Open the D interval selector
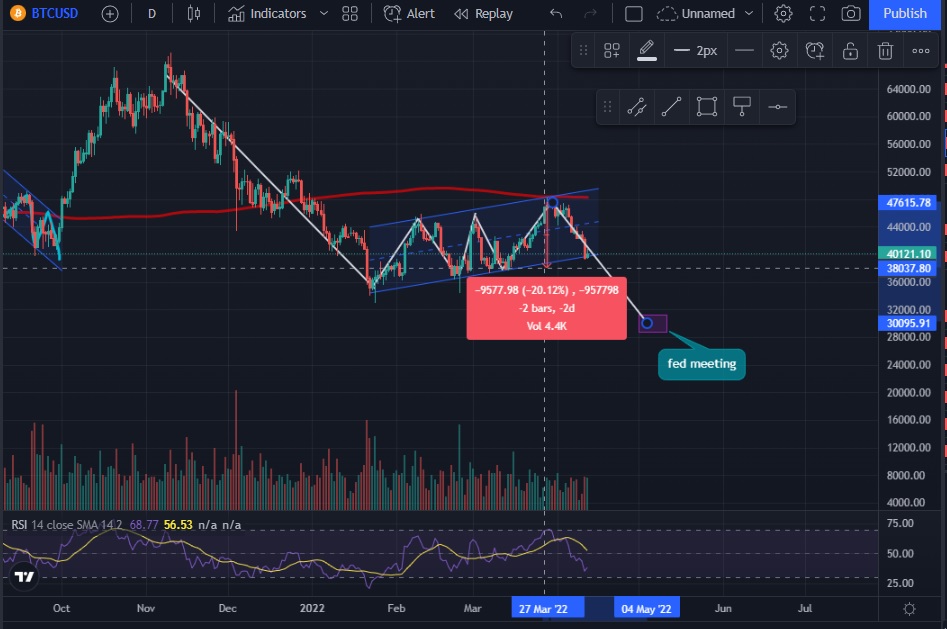The image size is (947, 629). (152, 13)
